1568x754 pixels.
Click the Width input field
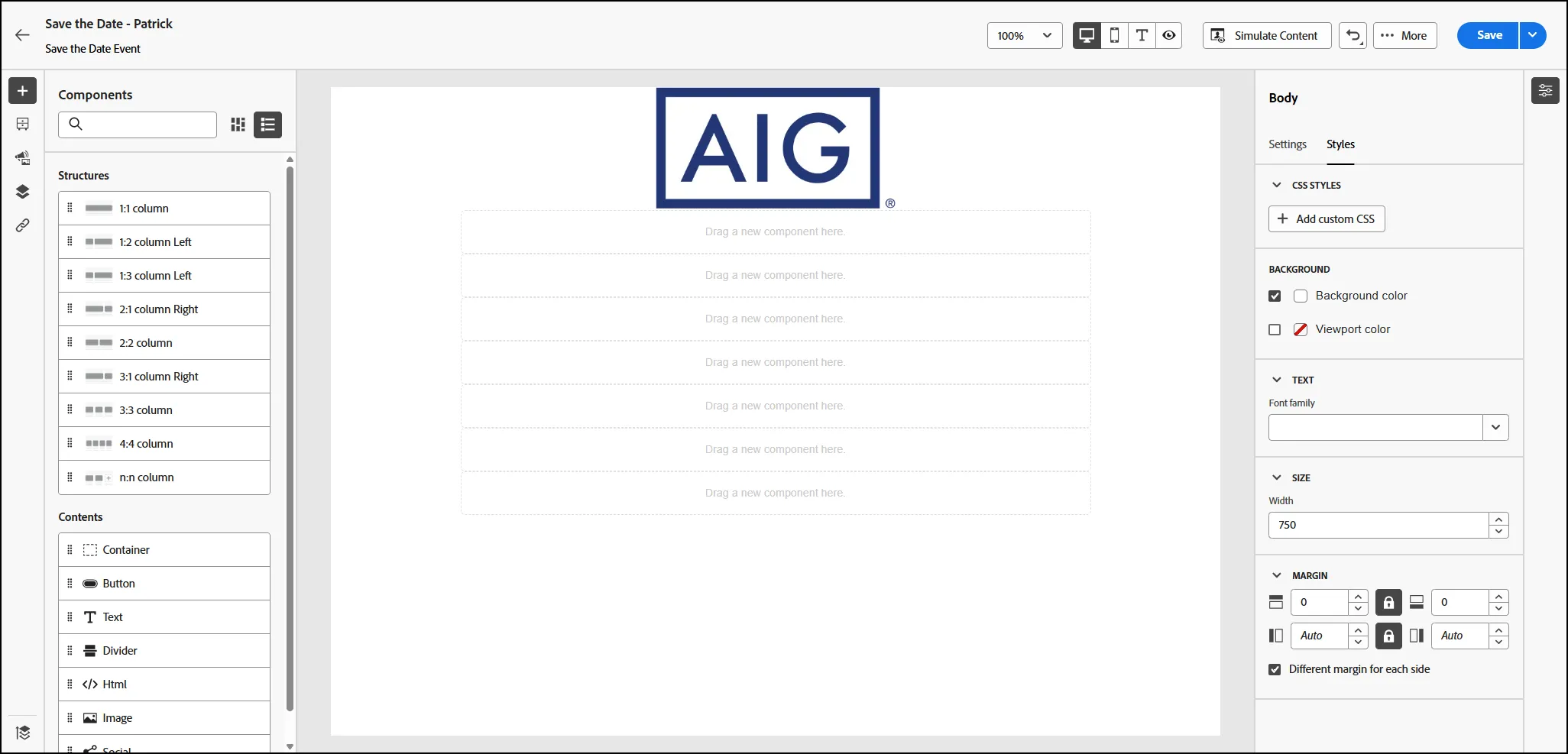1378,525
